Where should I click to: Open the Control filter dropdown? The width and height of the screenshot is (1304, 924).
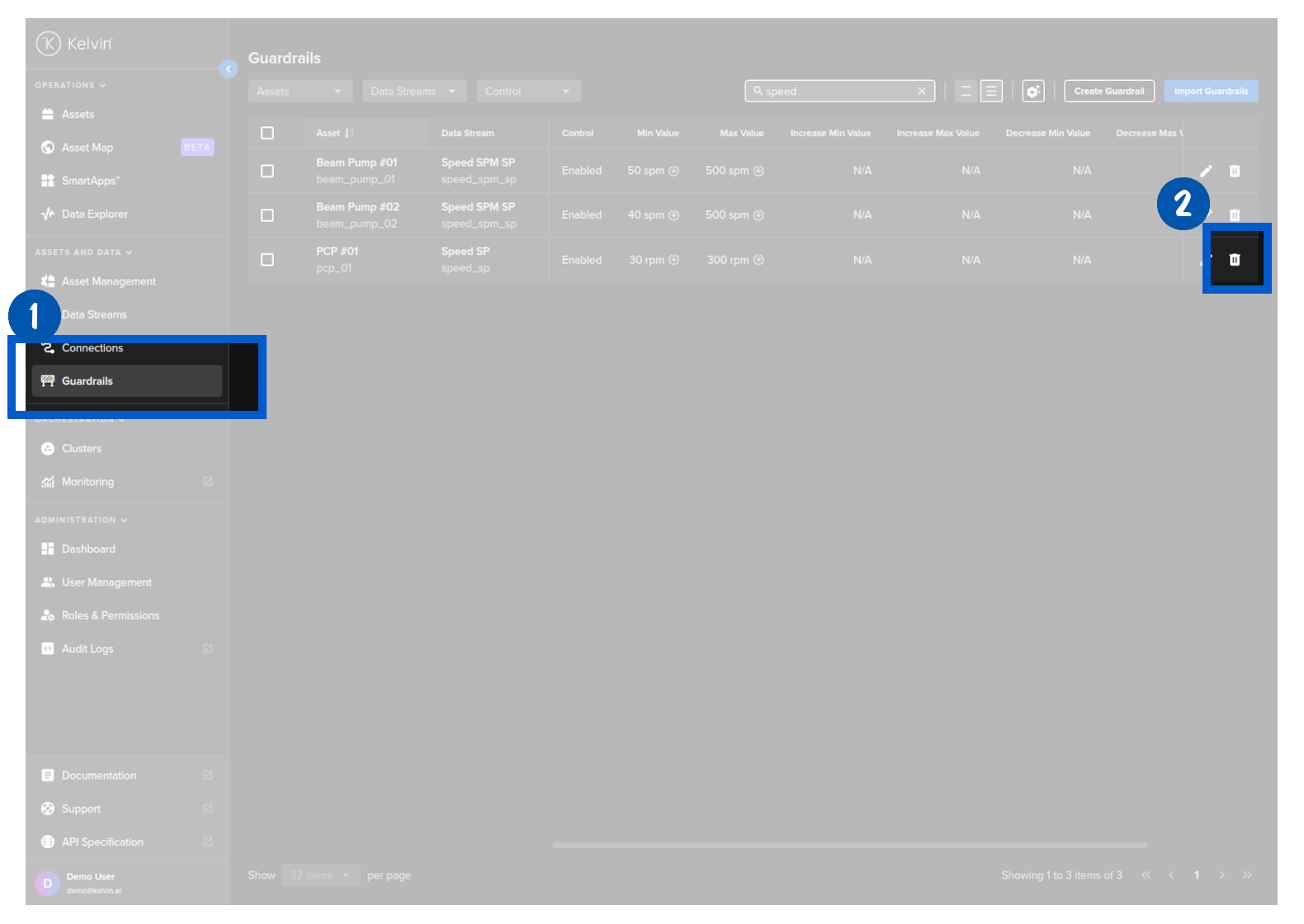pos(528,92)
